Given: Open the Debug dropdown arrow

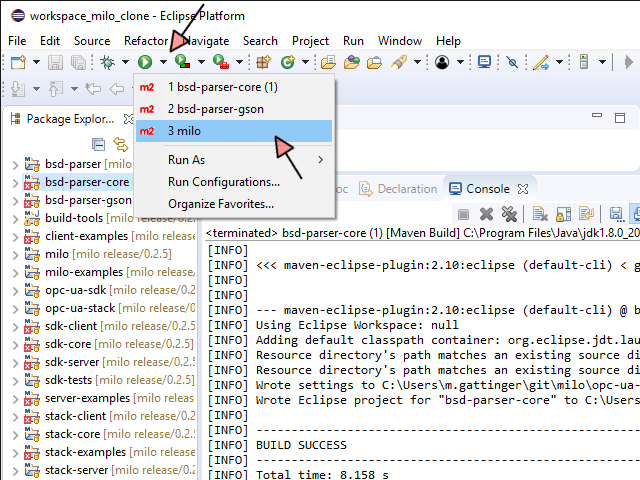Looking at the screenshot, I should (x=125, y=63).
